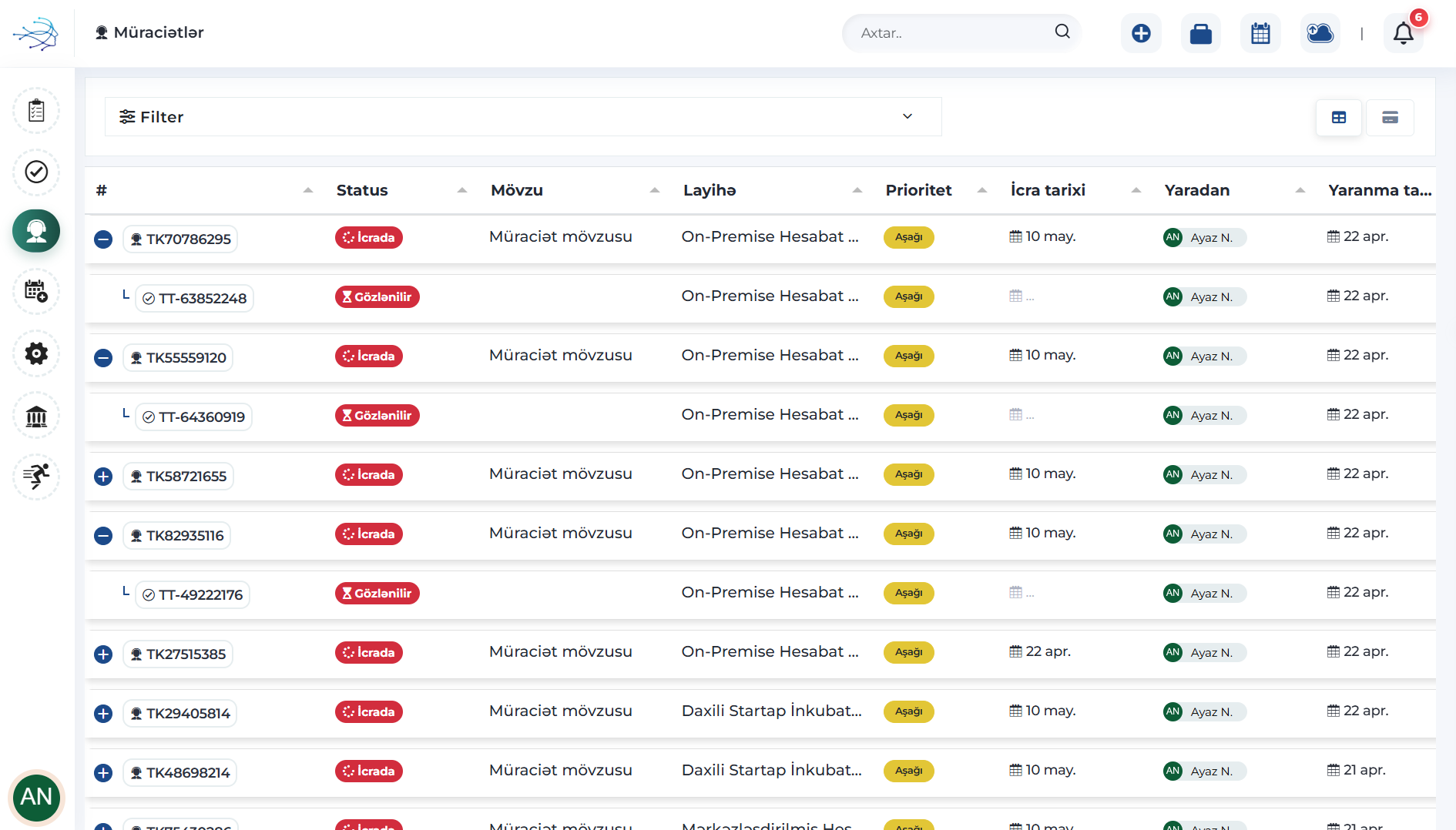Sort by Layihə column
The width and height of the screenshot is (1456, 830).
pyautogui.click(x=772, y=190)
